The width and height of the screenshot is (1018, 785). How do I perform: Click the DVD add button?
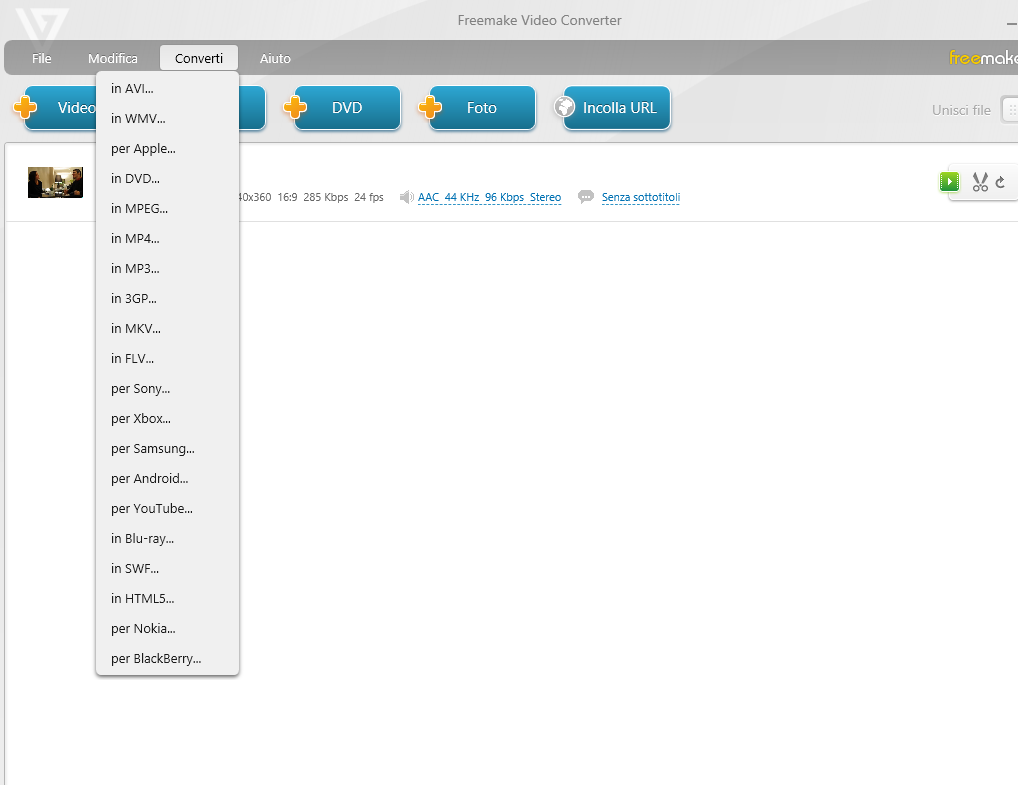tap(347, 108)
